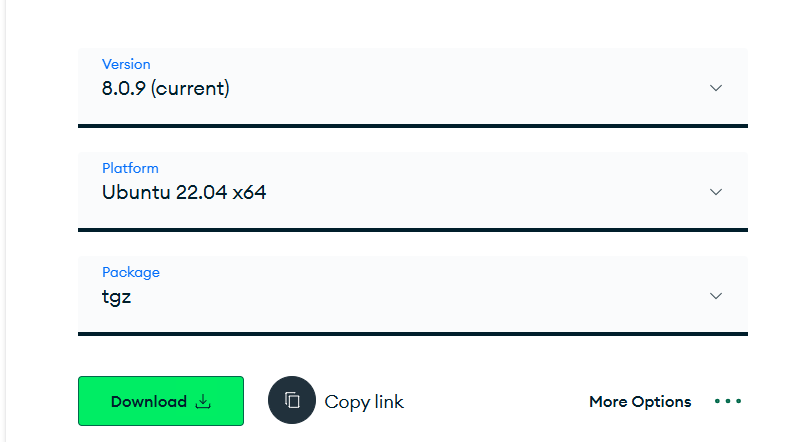Viewport: 808px width, 442px height.
Task: Select the 8.0.9 (current) version text
Action: pos(165,89)
